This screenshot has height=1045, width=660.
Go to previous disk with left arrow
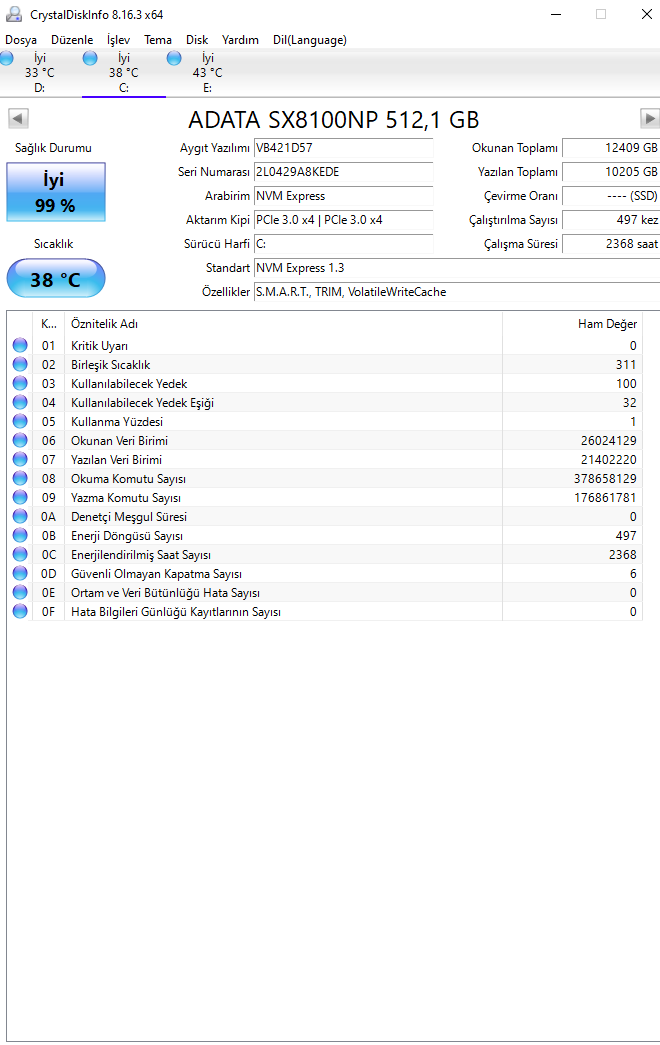coord(18,119)
